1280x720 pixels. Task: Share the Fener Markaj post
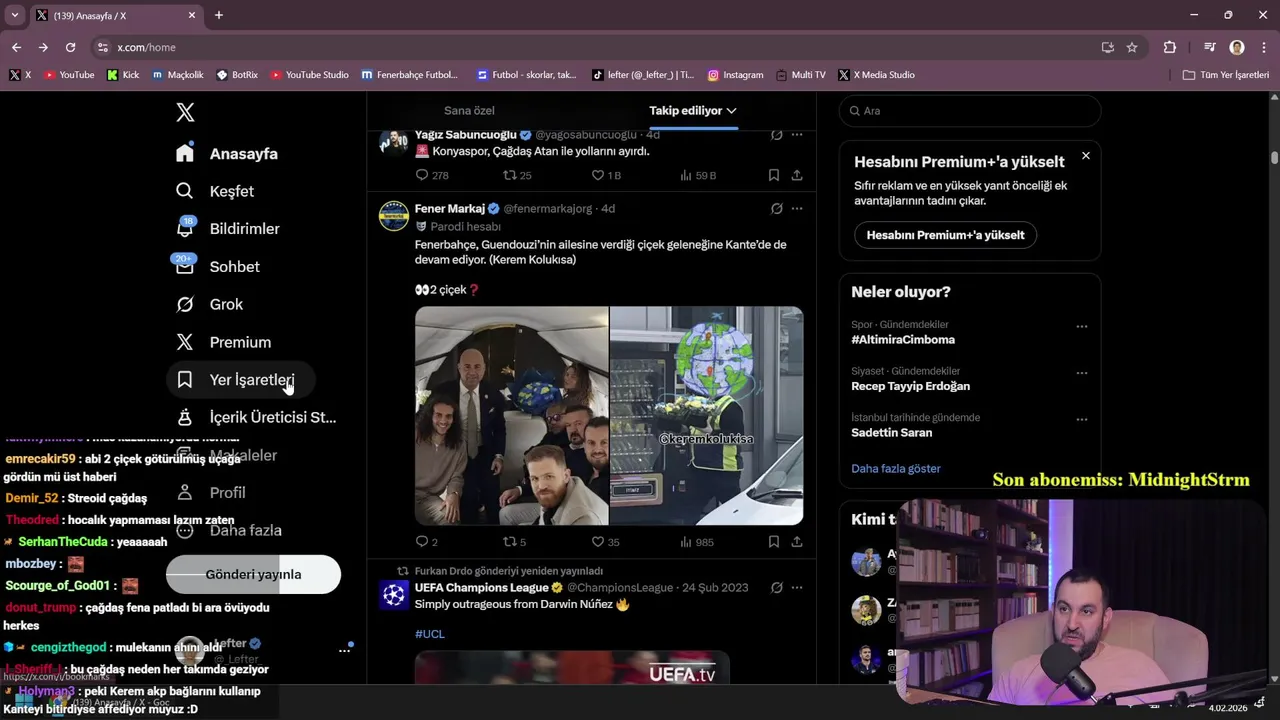coord(797,542)
